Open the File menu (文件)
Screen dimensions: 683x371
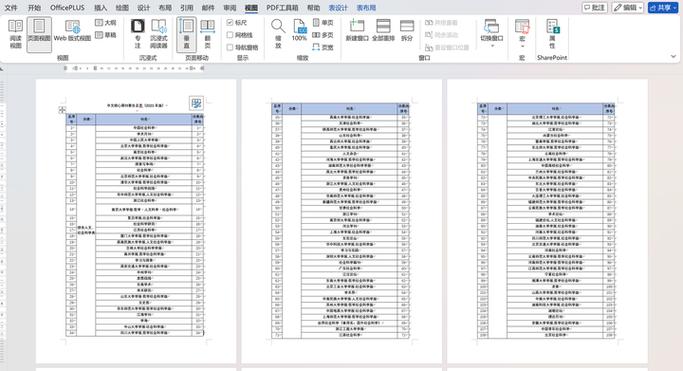pos(11,8)
